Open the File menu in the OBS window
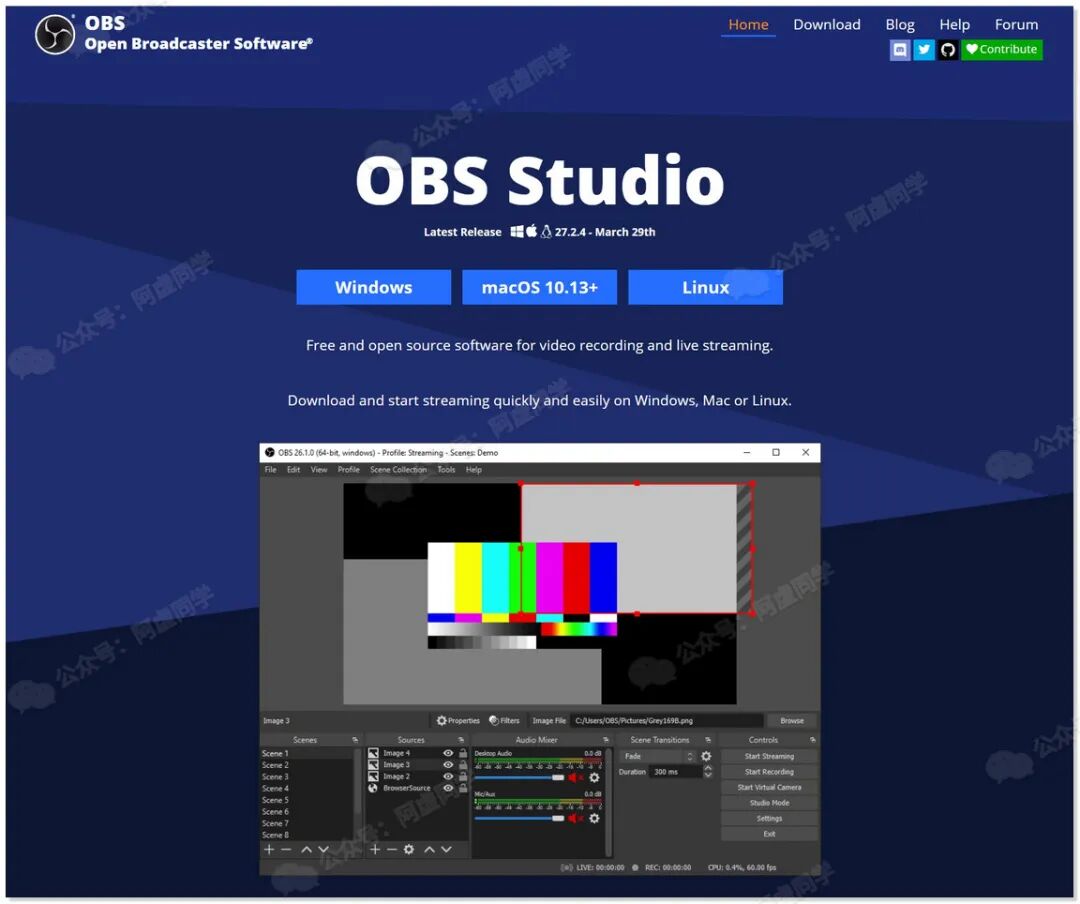 point(271,470)
